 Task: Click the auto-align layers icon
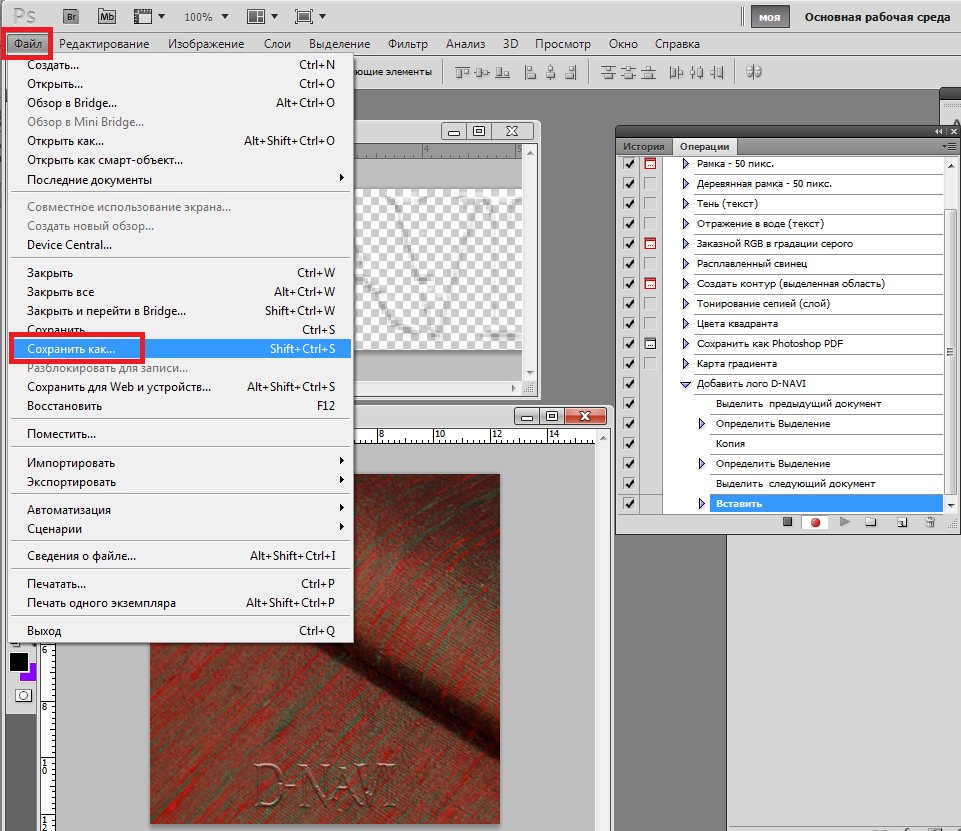click(753, 72)
